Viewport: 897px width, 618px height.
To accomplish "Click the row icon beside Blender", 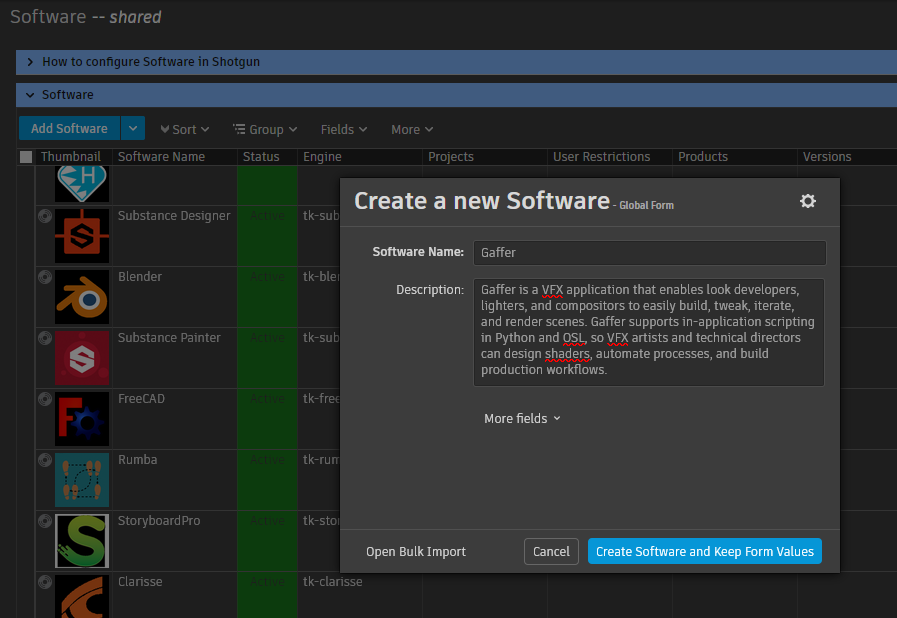I will pyautogui.click(x=45, y=277).
